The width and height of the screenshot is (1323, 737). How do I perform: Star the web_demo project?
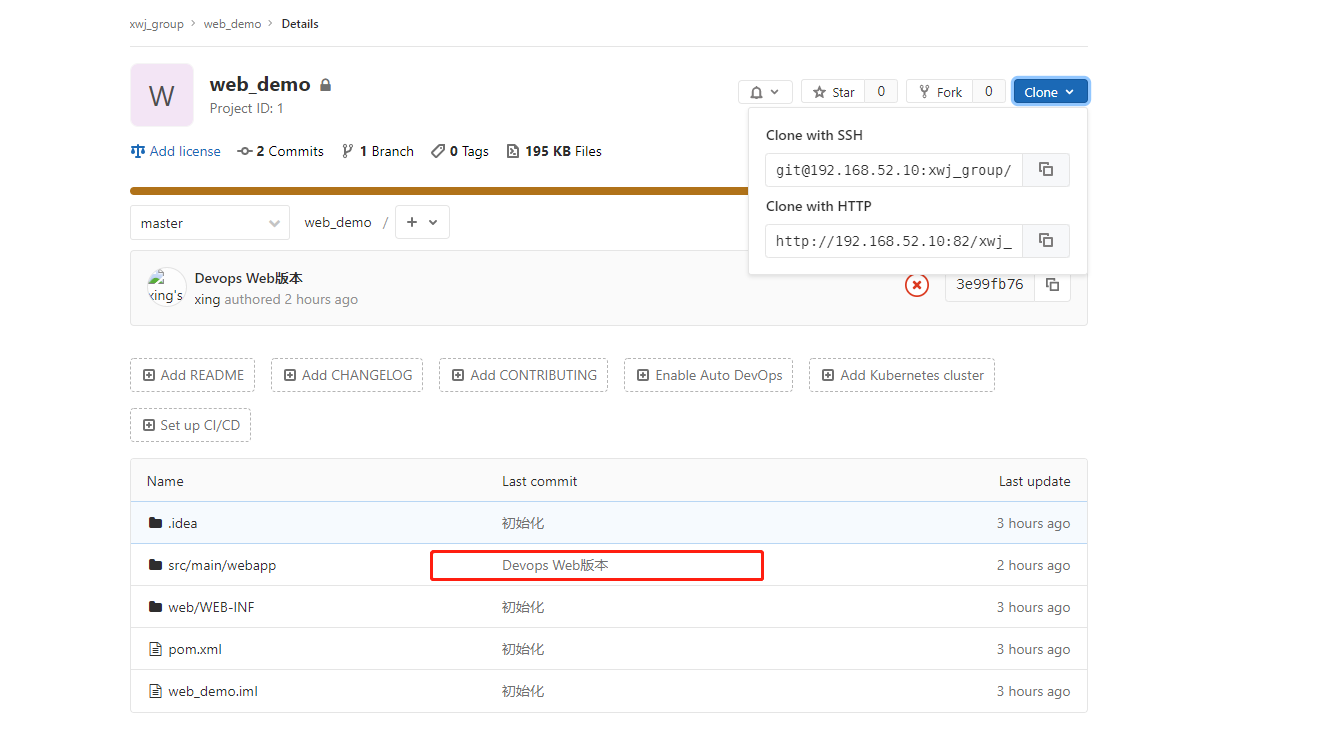click(x=833, y=92)
